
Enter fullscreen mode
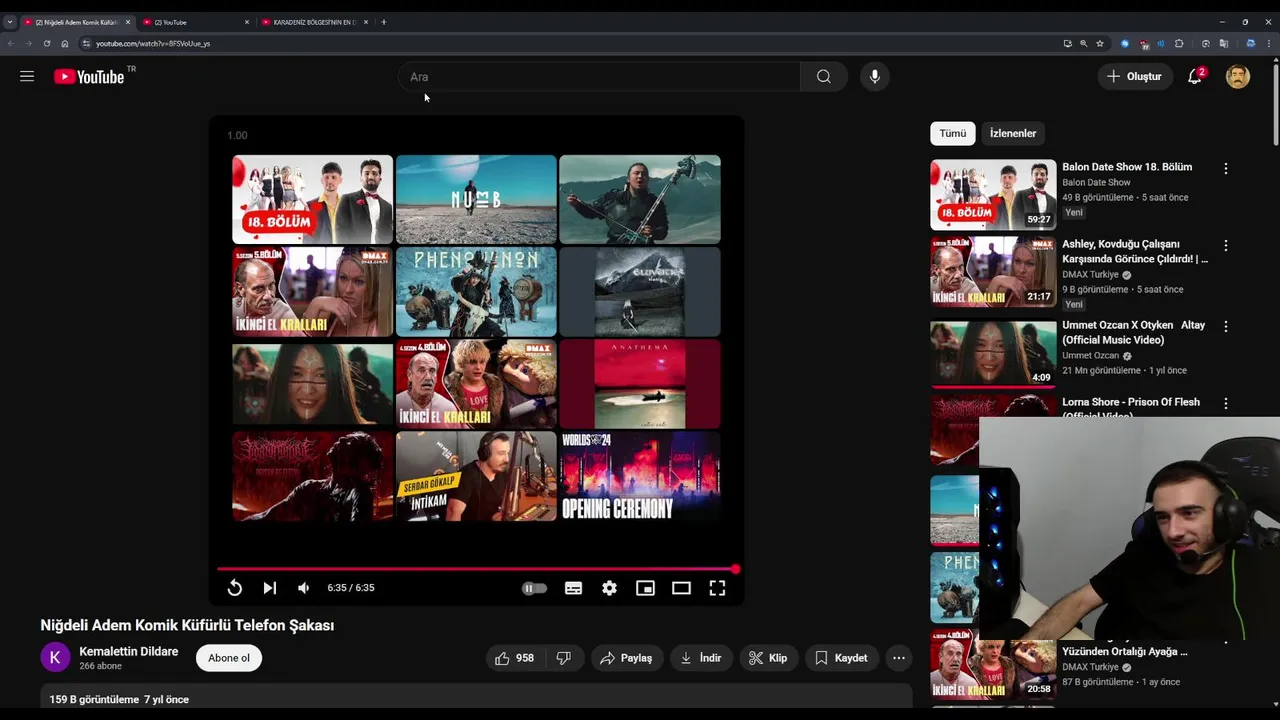717,588
